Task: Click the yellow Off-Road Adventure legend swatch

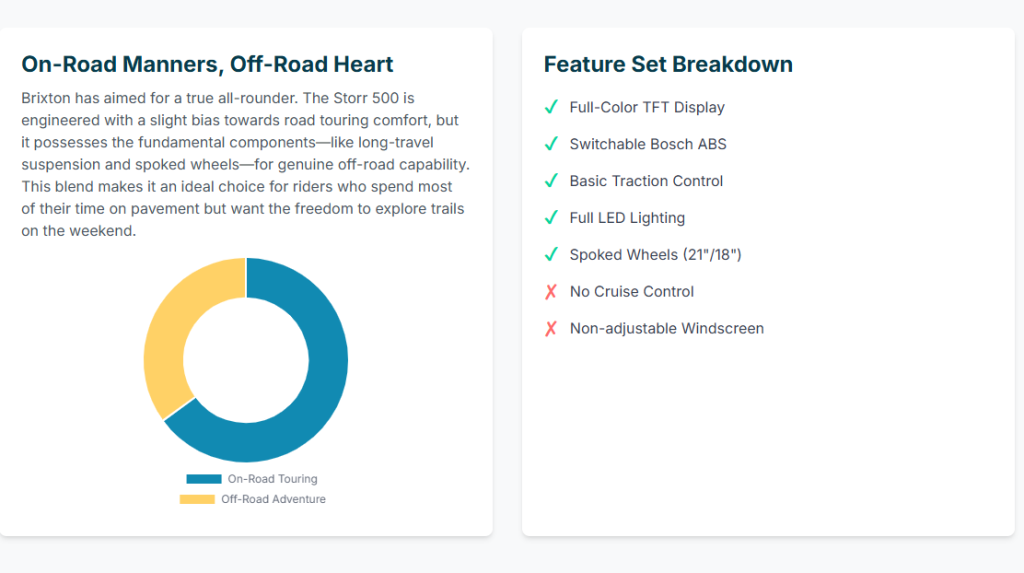Action: click(x=197, y=499)
